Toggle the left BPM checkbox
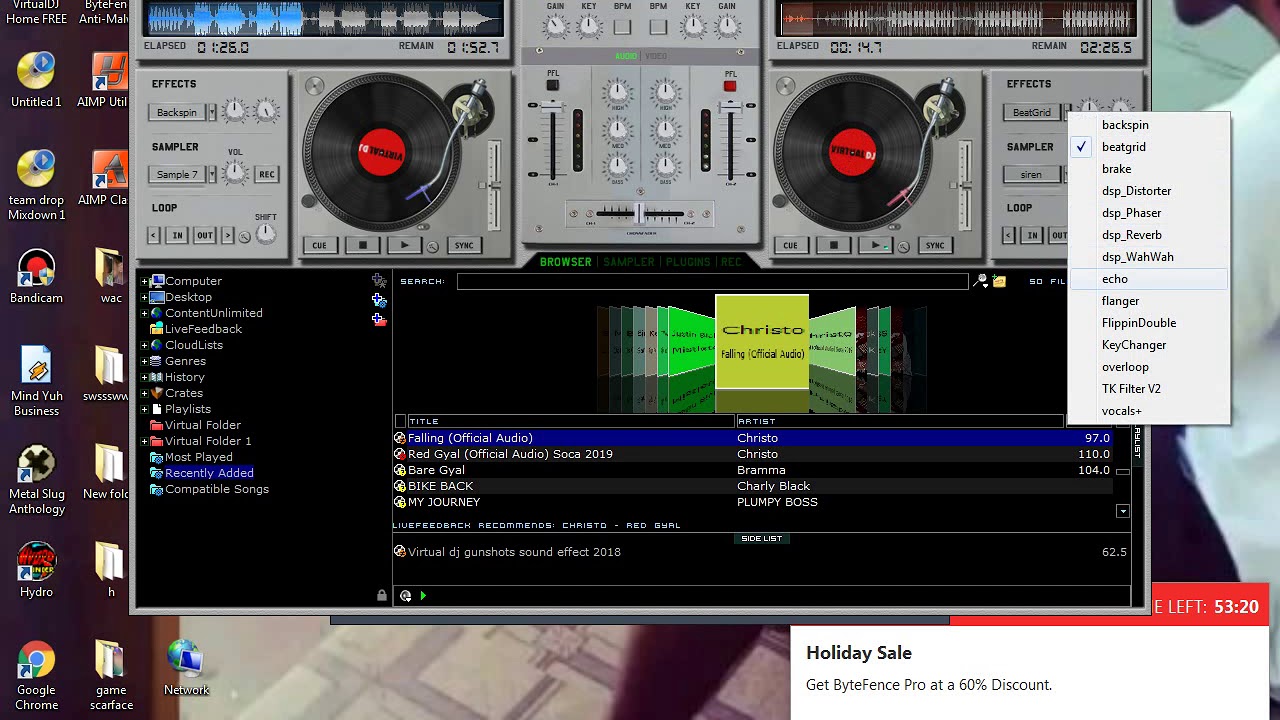 [622, 27]
